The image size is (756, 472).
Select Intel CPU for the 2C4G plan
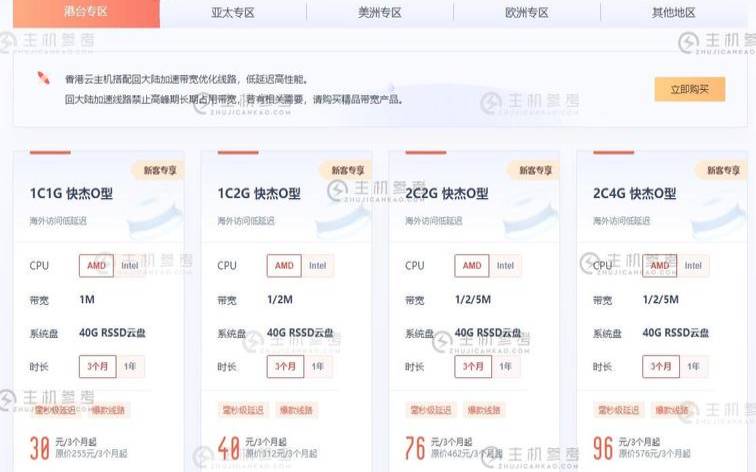pyautogui.click(x=693, y=266)
